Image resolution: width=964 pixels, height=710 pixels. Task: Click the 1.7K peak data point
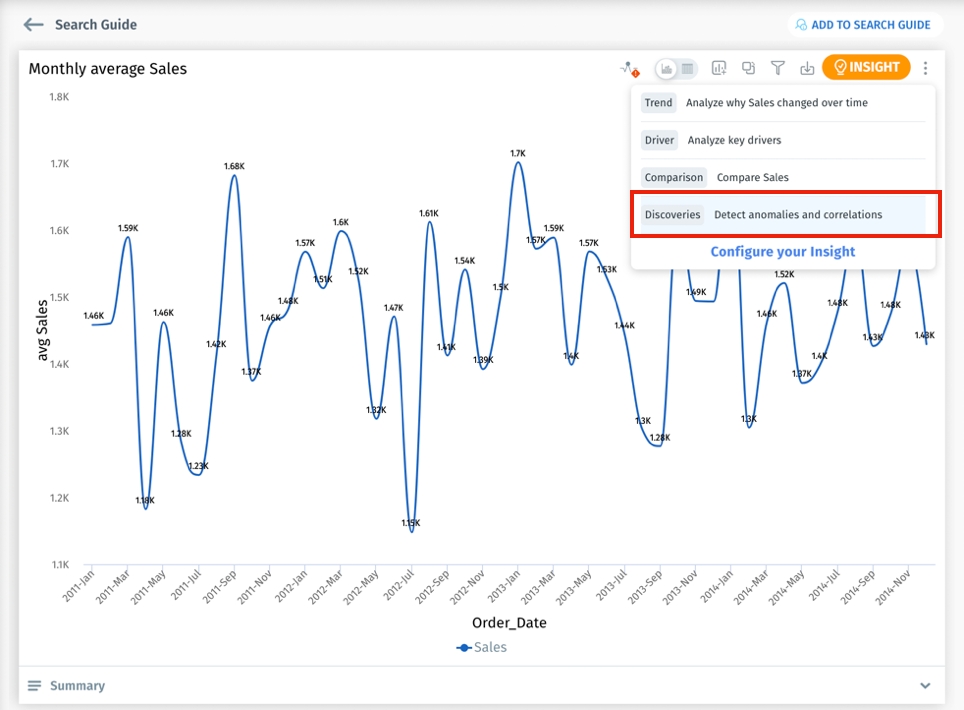[517, 163]
